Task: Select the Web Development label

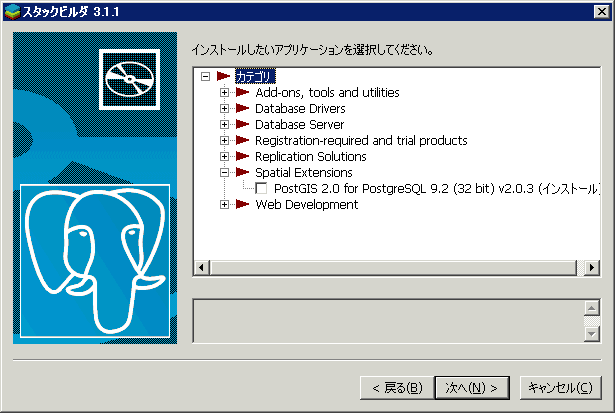Action: click(x=306, y=204)
